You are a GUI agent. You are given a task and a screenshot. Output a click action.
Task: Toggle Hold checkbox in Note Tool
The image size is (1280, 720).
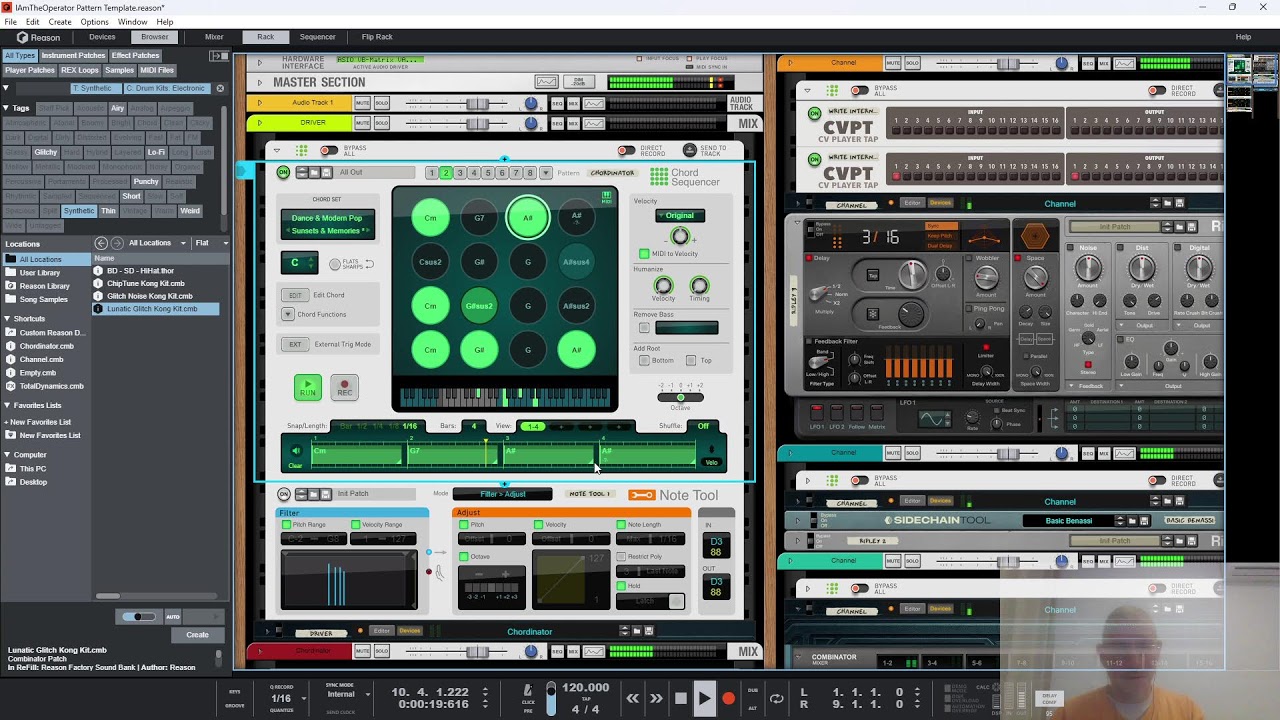[x=621, y=586]
